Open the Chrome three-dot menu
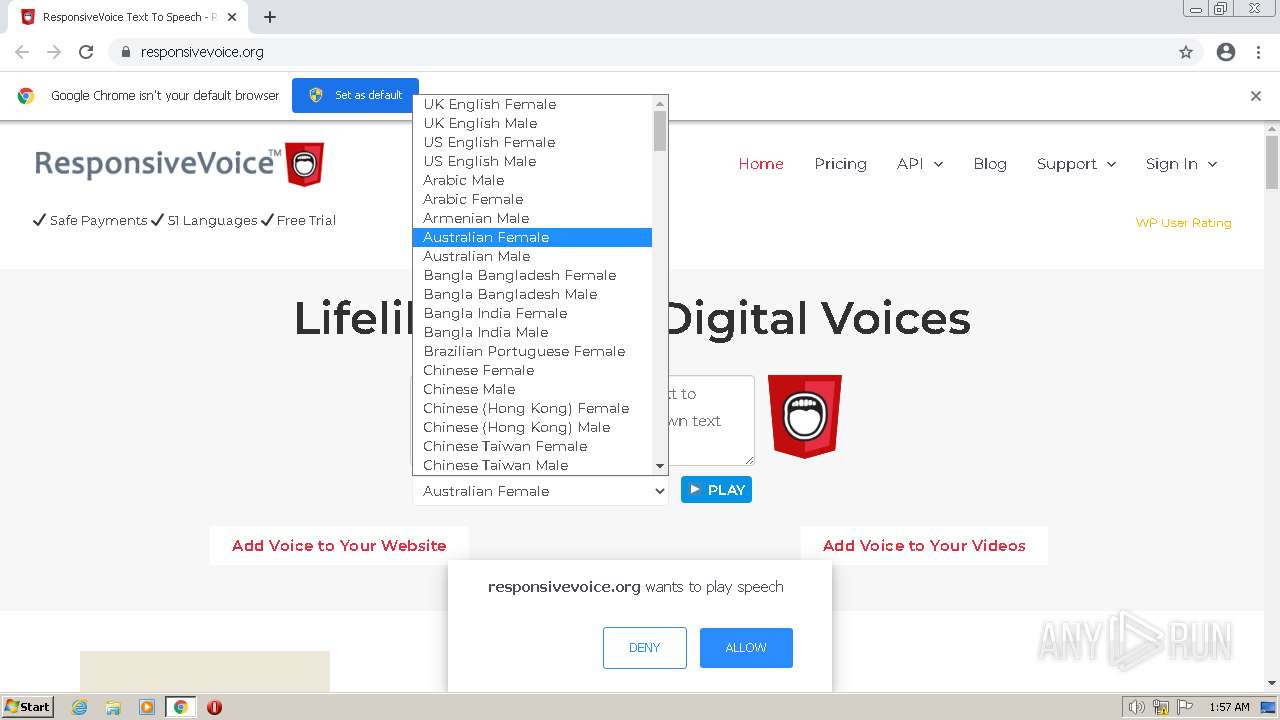 pyautogui.click(x=1259, y=52)
